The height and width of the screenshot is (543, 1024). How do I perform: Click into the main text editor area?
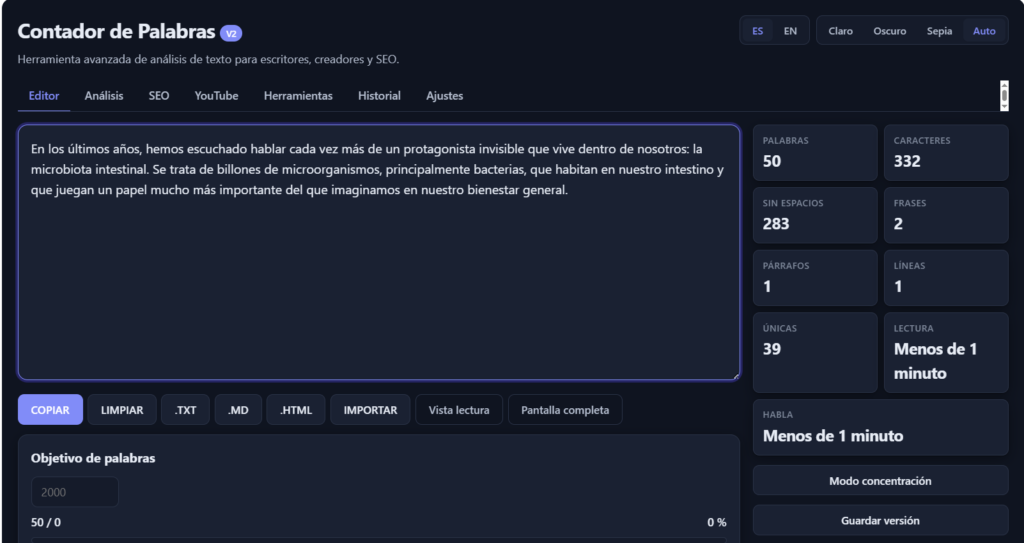coord(379,252)
